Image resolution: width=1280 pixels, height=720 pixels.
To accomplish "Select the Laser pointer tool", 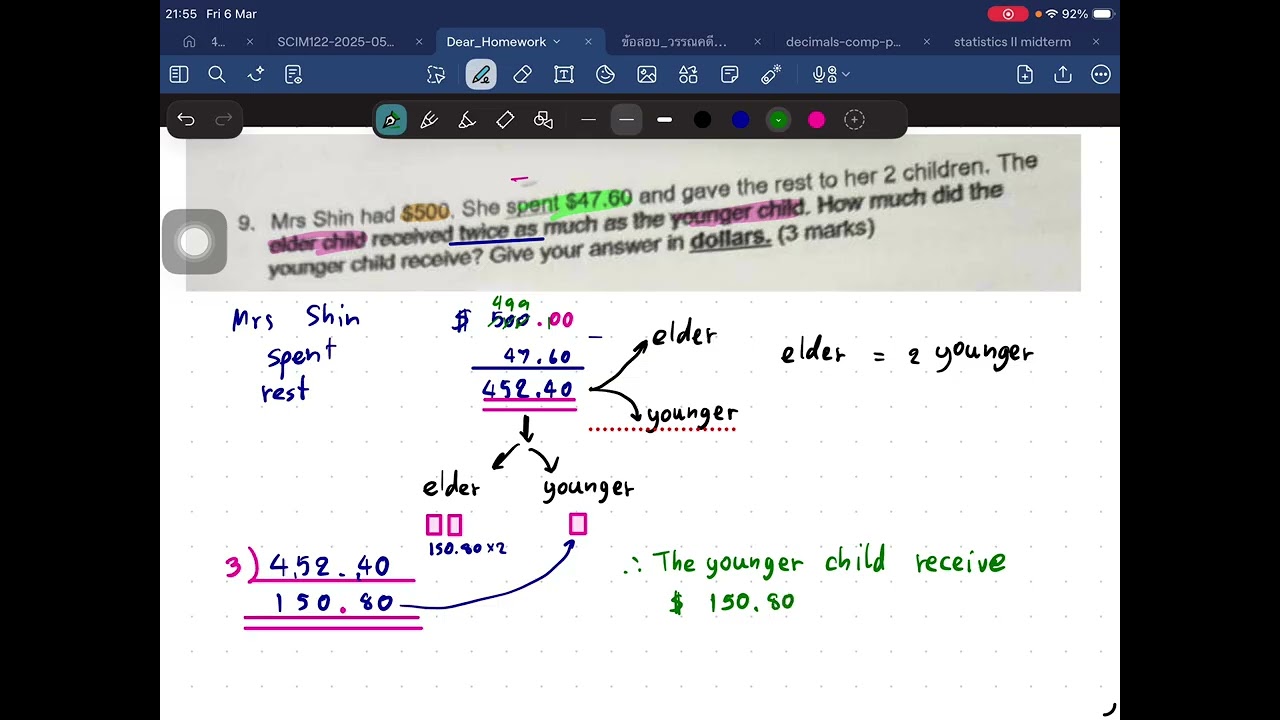I will (771, 74).
